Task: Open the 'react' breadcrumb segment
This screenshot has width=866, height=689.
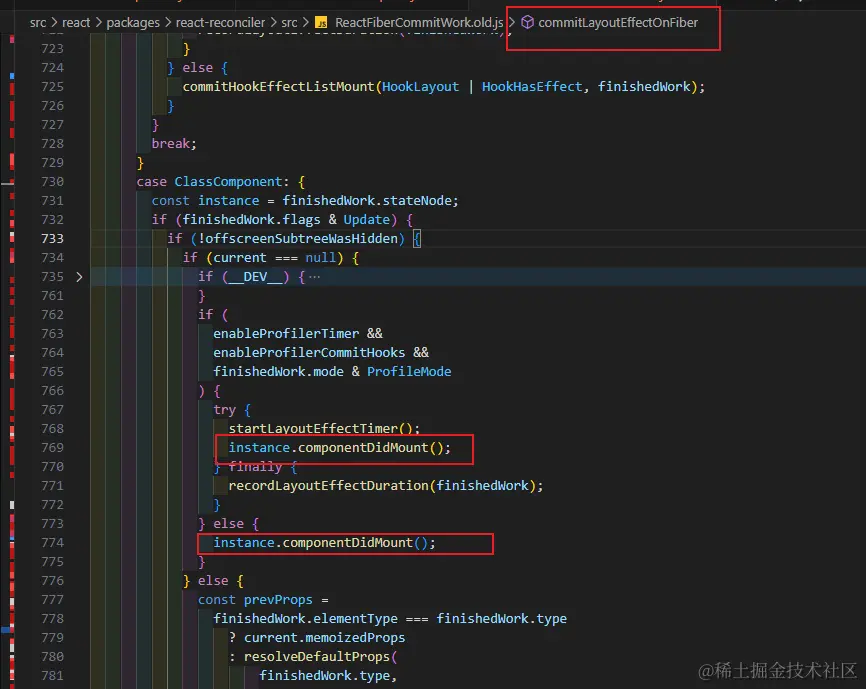Action: (x=76, y=23)
